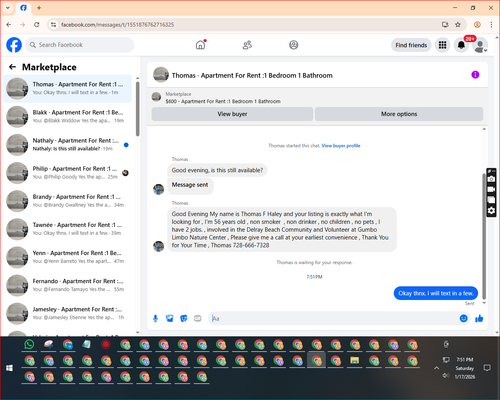Reload the page with refresh icon
The height and width of the screenshot is (400, 500).
[x=37, y=25]
